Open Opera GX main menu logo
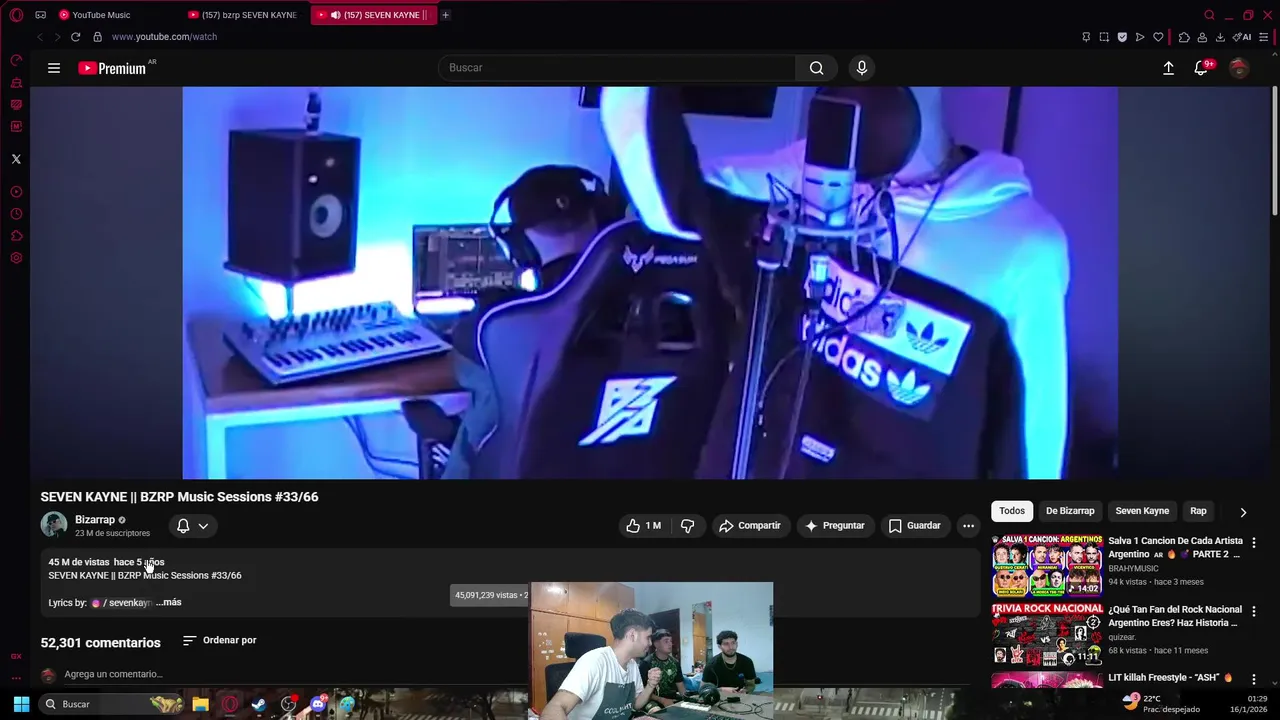1280x720 pixels. [x=16, y=15]
